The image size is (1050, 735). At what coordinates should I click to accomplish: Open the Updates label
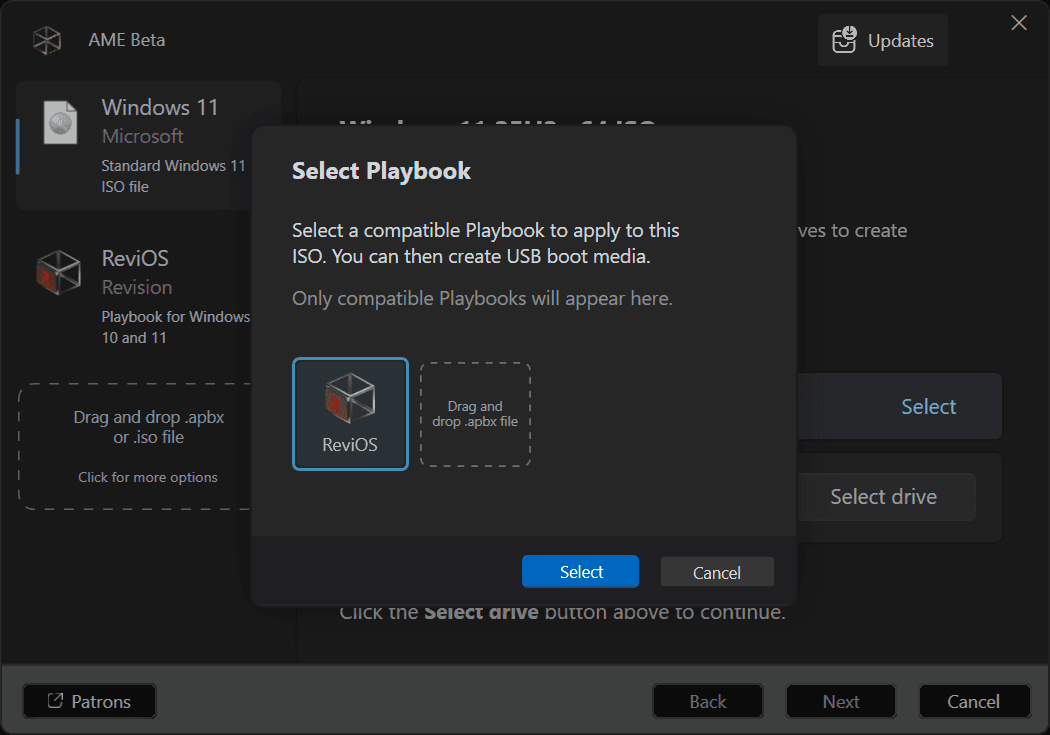click(900, 41)
